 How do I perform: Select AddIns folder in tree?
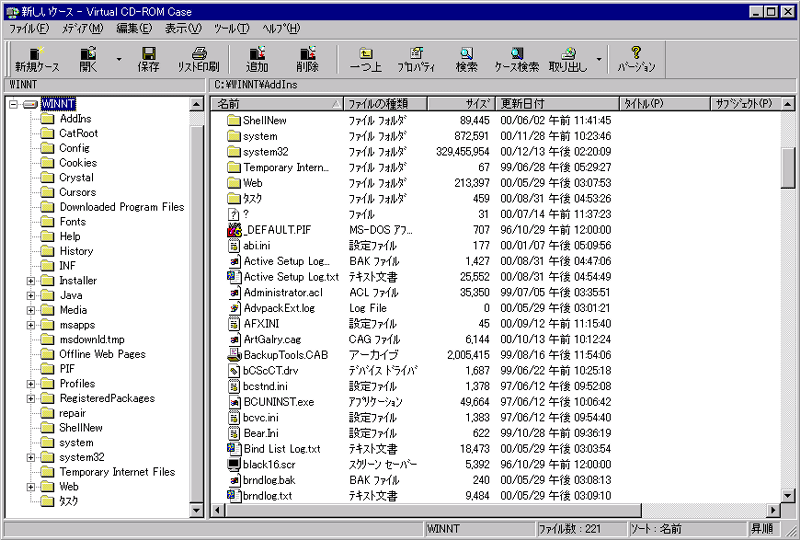point(75,118)
